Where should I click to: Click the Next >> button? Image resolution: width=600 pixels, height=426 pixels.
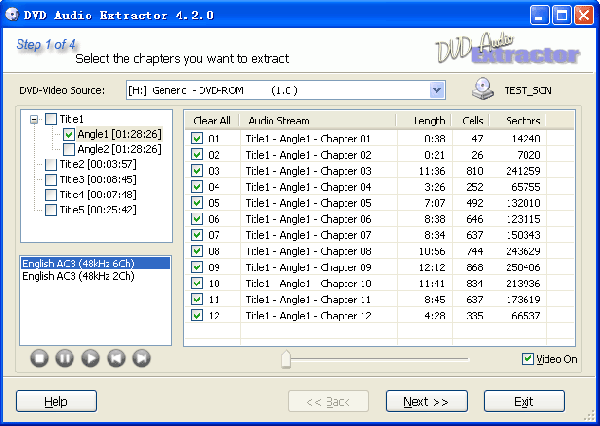coord(427,402)
